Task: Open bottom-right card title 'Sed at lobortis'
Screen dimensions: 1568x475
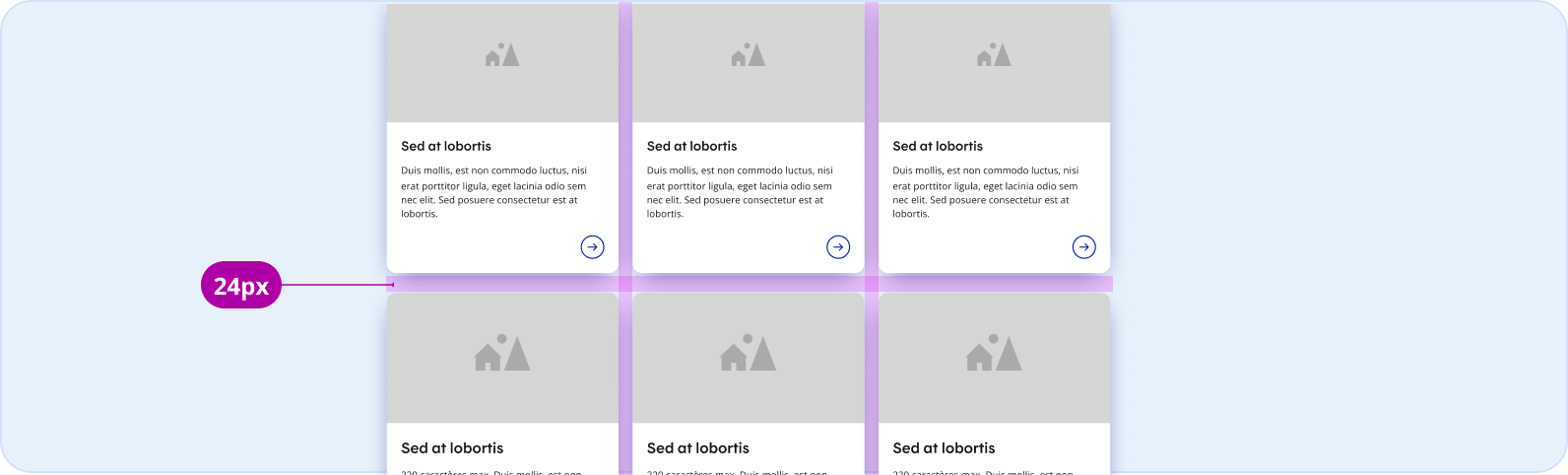Action: 944,448
